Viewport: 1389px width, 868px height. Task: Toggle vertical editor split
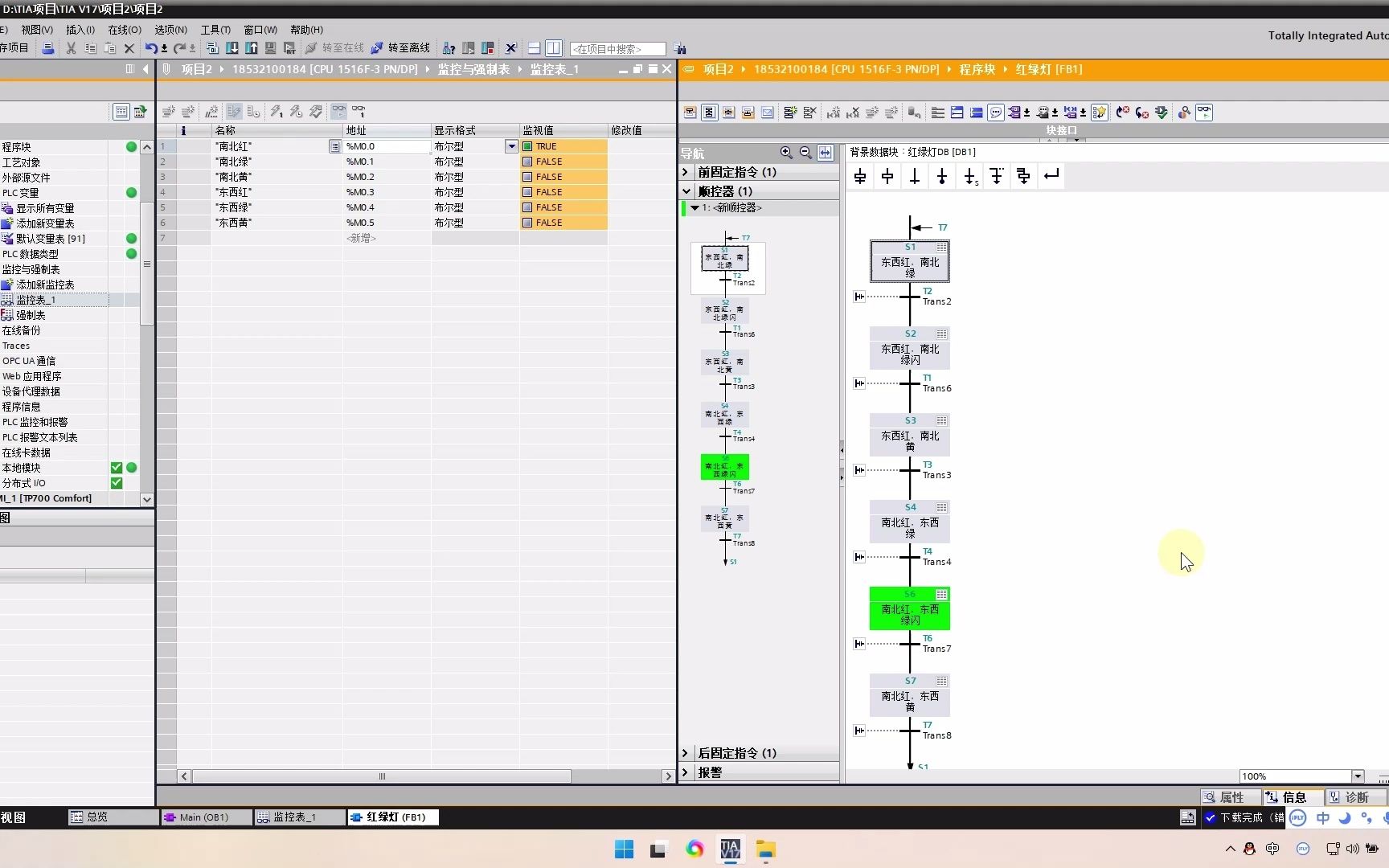pos(554,48)
